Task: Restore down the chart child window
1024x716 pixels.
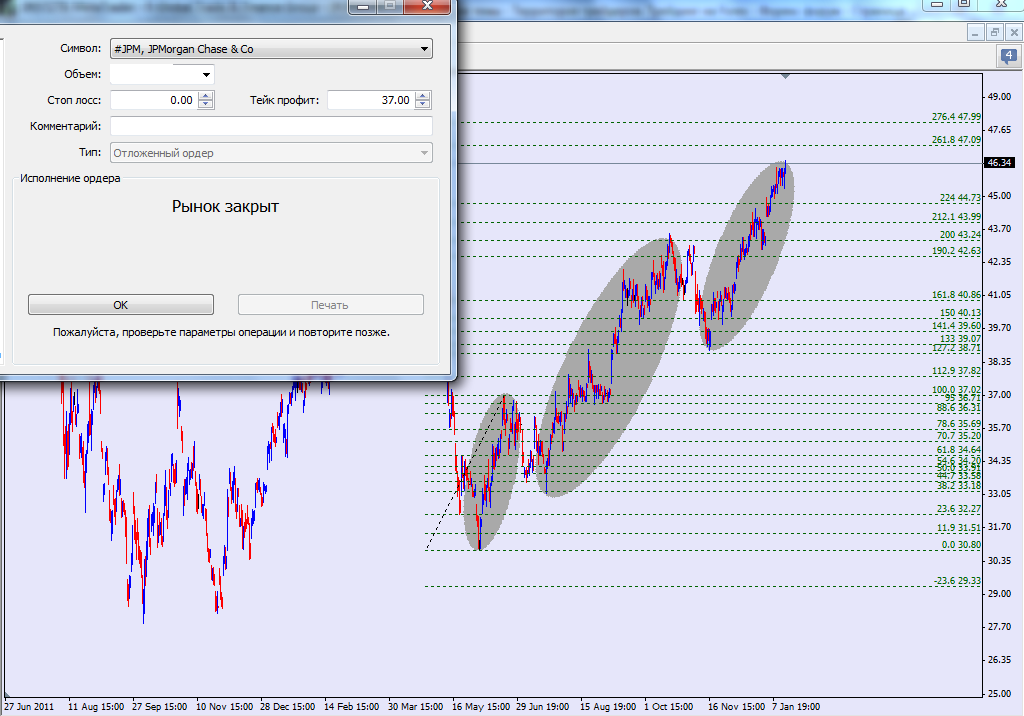Action: click(x=995, y=32)
